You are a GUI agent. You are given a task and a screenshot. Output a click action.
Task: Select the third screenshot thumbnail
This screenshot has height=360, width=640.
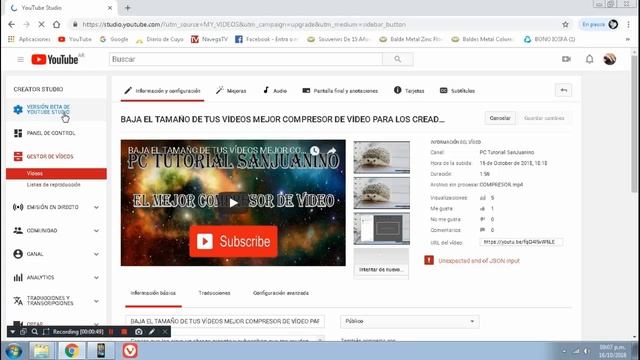(382, 228)
